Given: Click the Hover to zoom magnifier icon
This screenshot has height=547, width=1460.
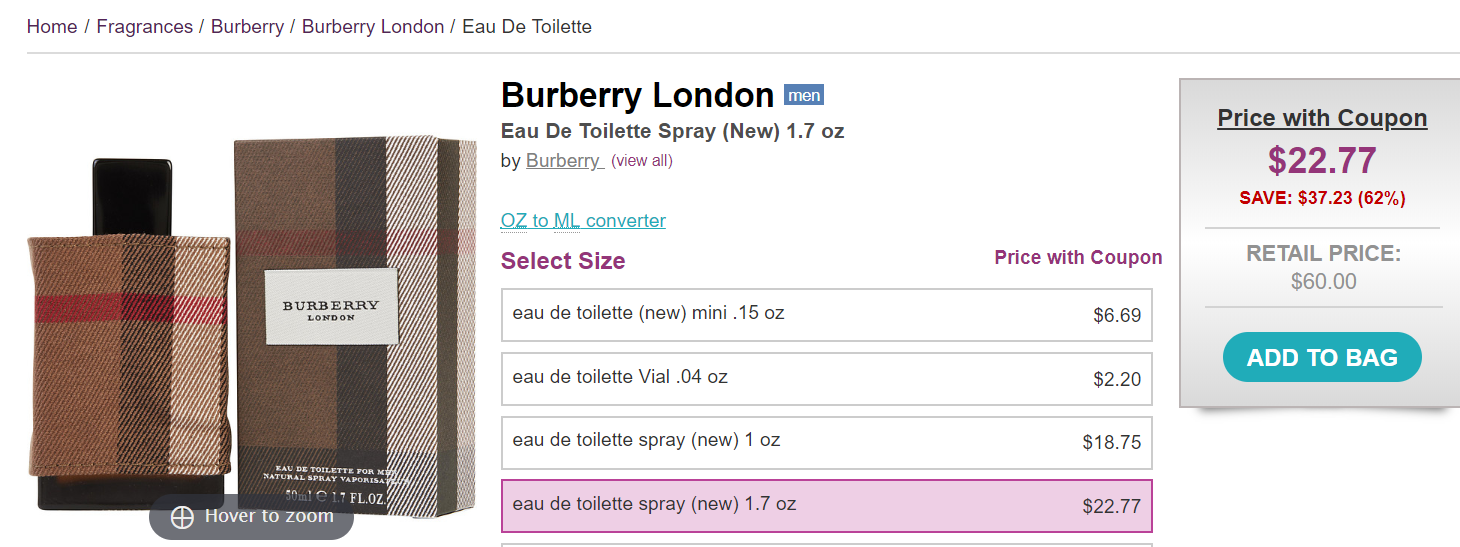Looking at the screenshot, I should pos(182,517).
